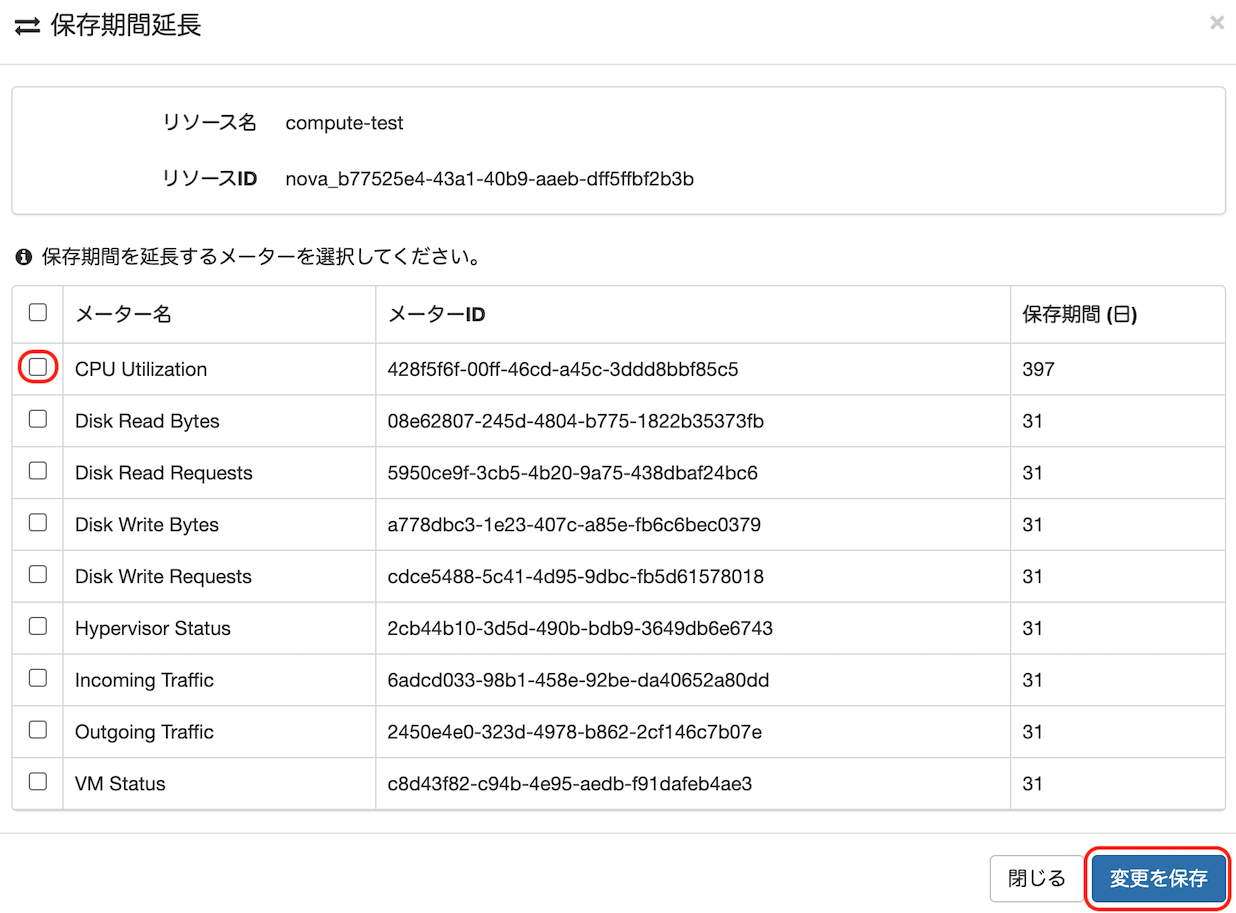Check the VM Status checkbox
The image size is (1236, 913).
point(38,782)
